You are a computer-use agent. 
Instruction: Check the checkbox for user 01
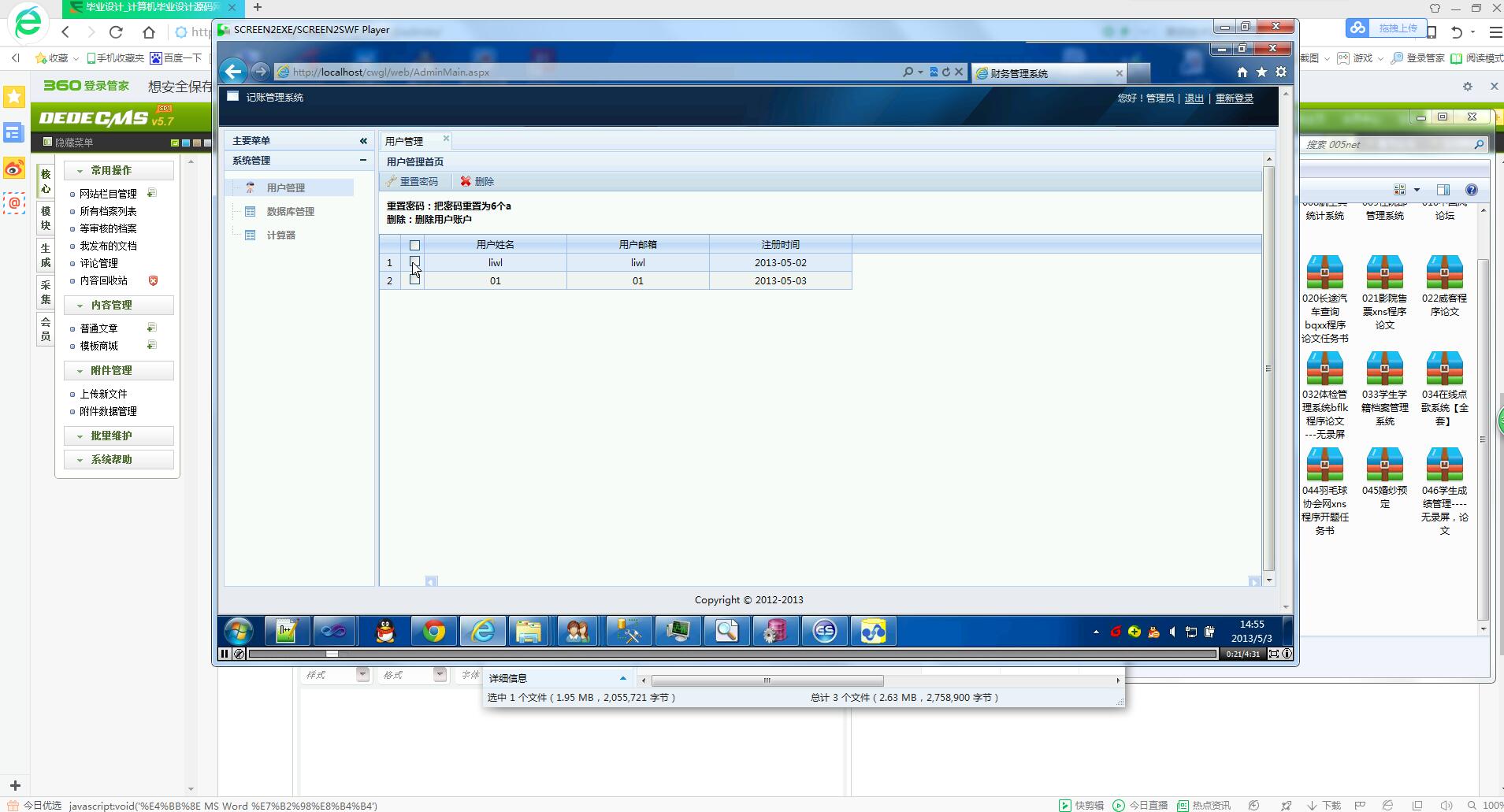[x=414, y=280]
